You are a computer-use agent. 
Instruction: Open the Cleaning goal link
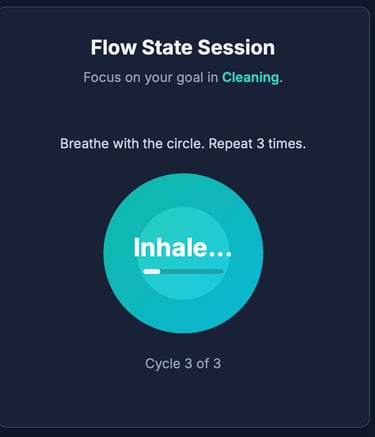pos(251,78)
